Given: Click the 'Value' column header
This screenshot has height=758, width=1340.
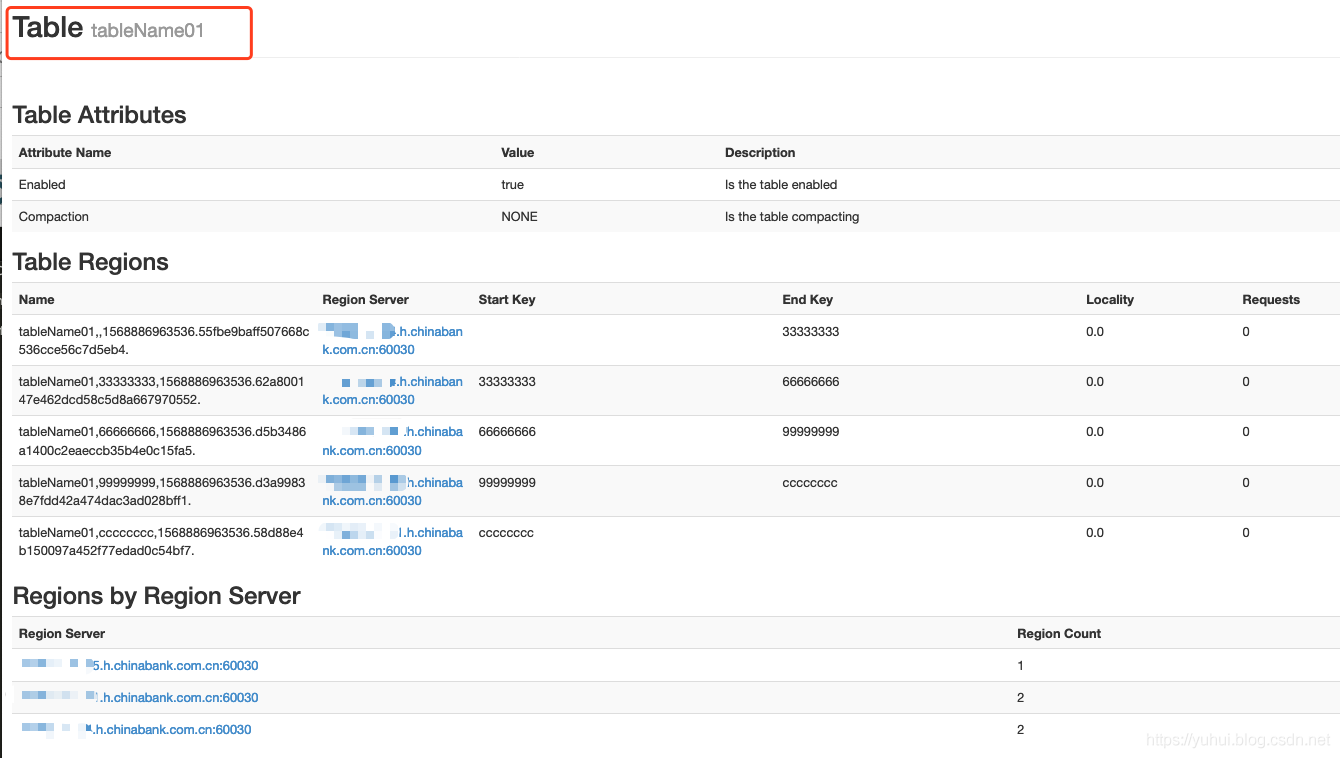Looking at the screenshot, I should pos(518,153).
